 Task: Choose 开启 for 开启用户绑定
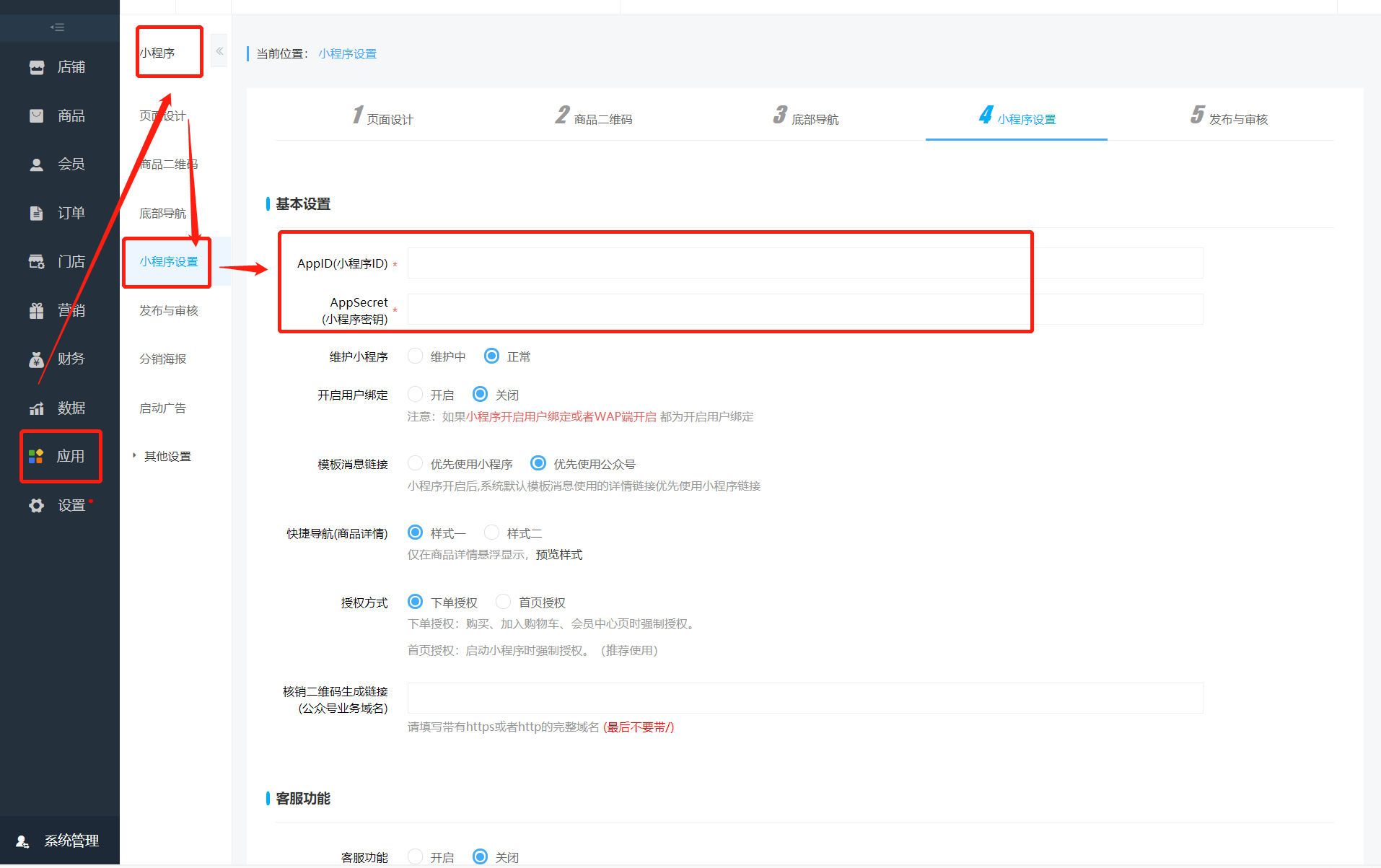pos(416,394)
